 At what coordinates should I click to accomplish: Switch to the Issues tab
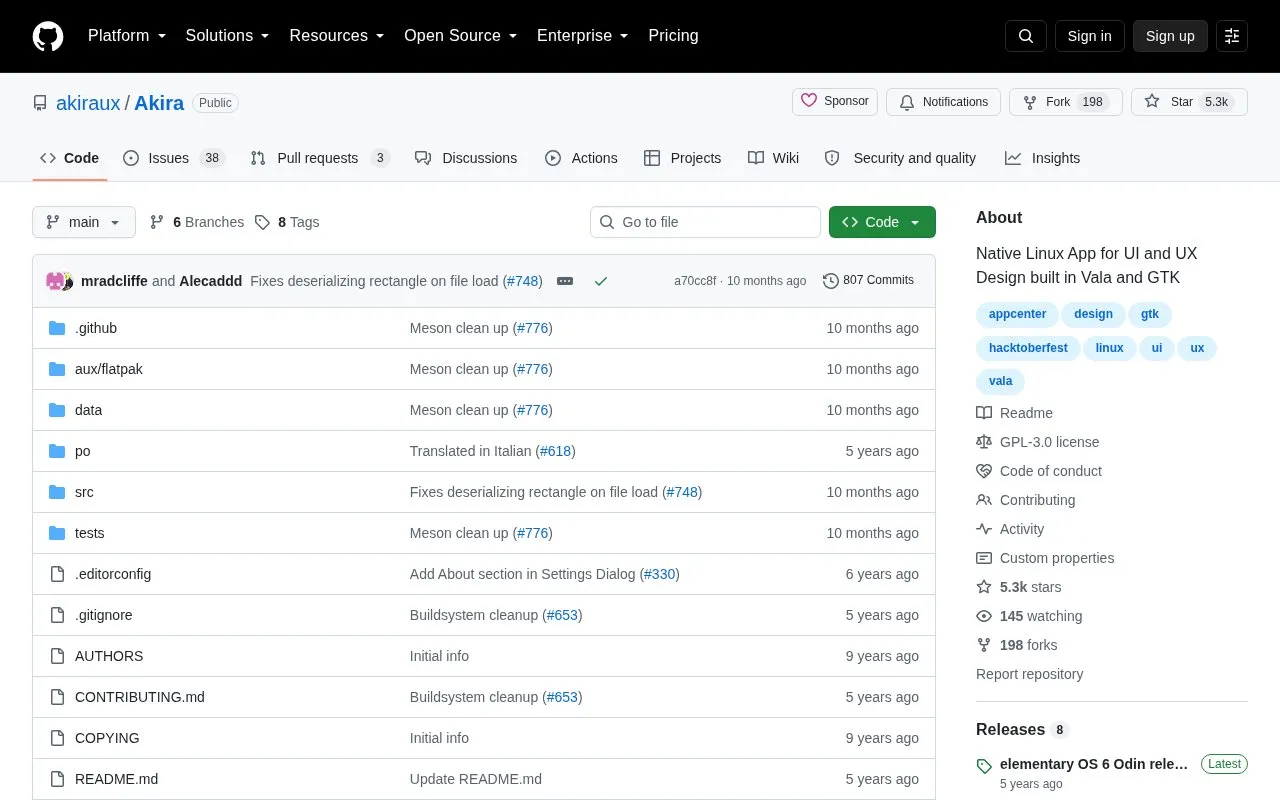coord(174,158)
